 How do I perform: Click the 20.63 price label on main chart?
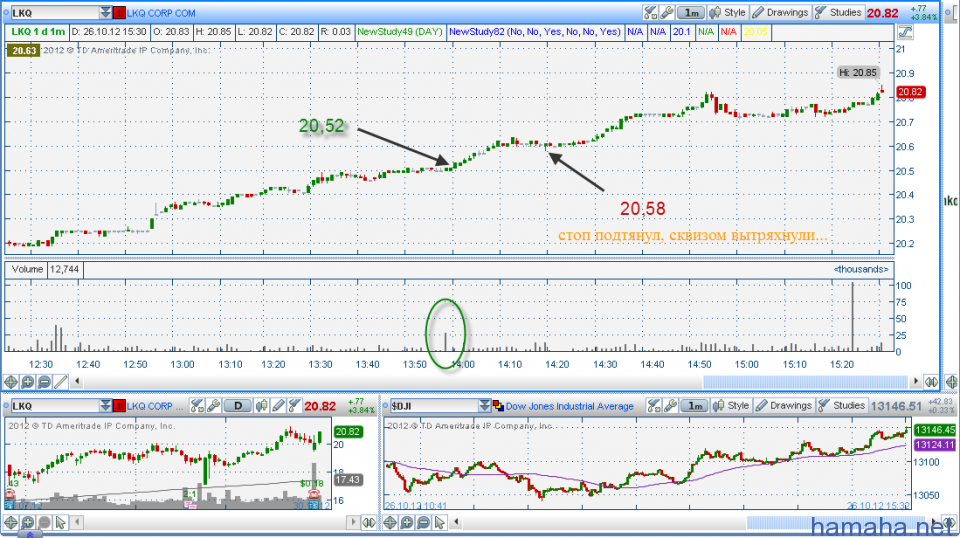[x=24, y=51]
